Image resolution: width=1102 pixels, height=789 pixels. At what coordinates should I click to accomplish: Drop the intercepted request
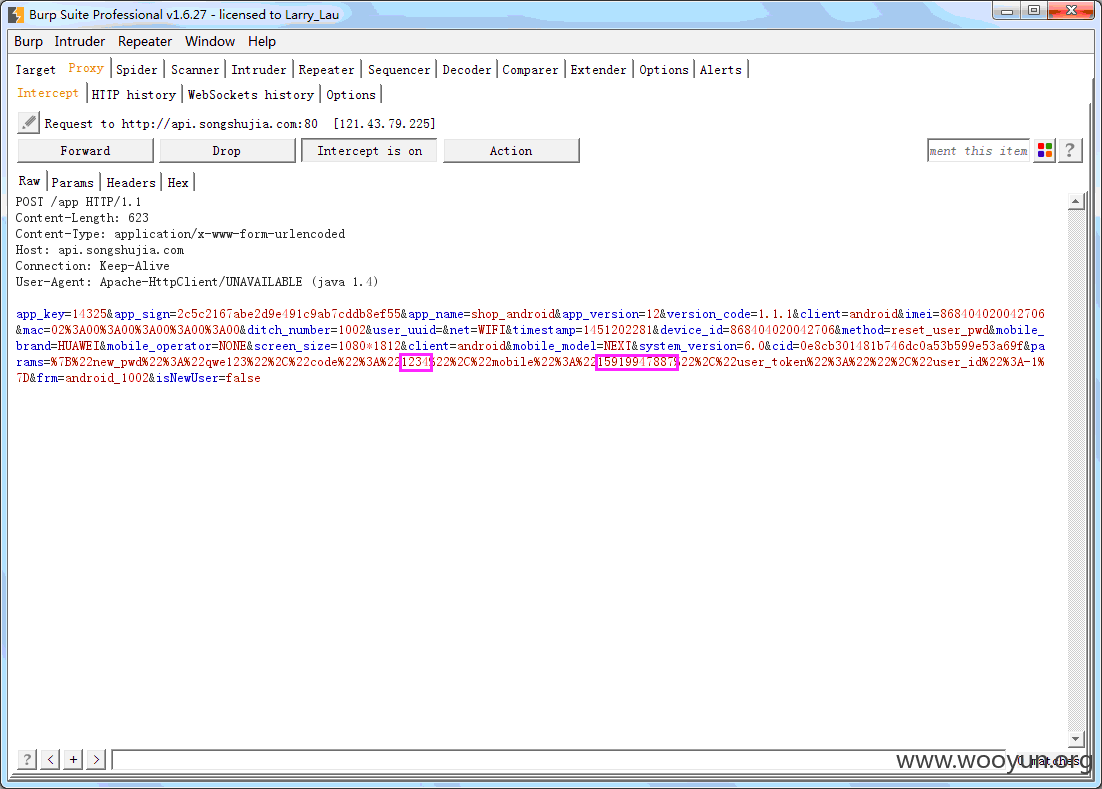[x=227, y=150]
